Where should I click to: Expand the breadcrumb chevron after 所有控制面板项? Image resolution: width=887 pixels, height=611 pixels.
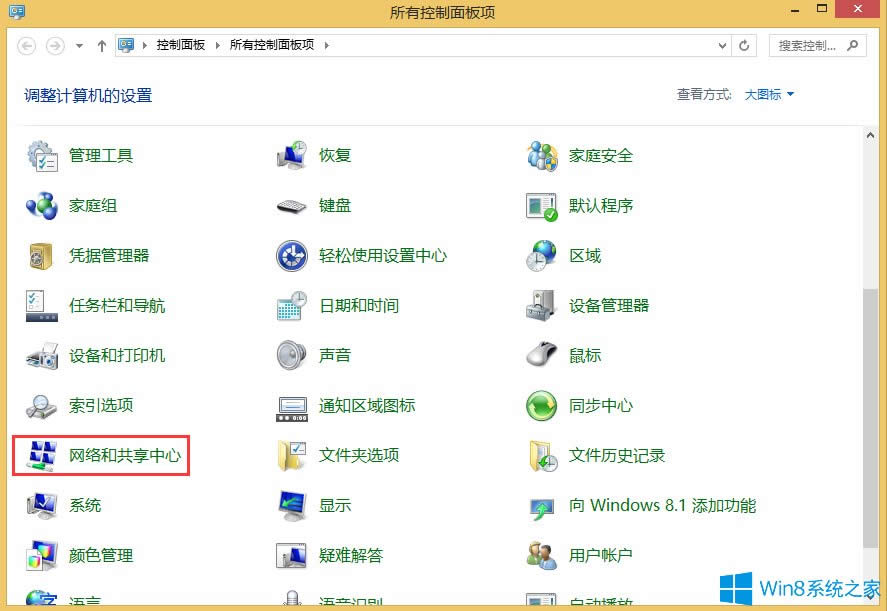point(326,45)
